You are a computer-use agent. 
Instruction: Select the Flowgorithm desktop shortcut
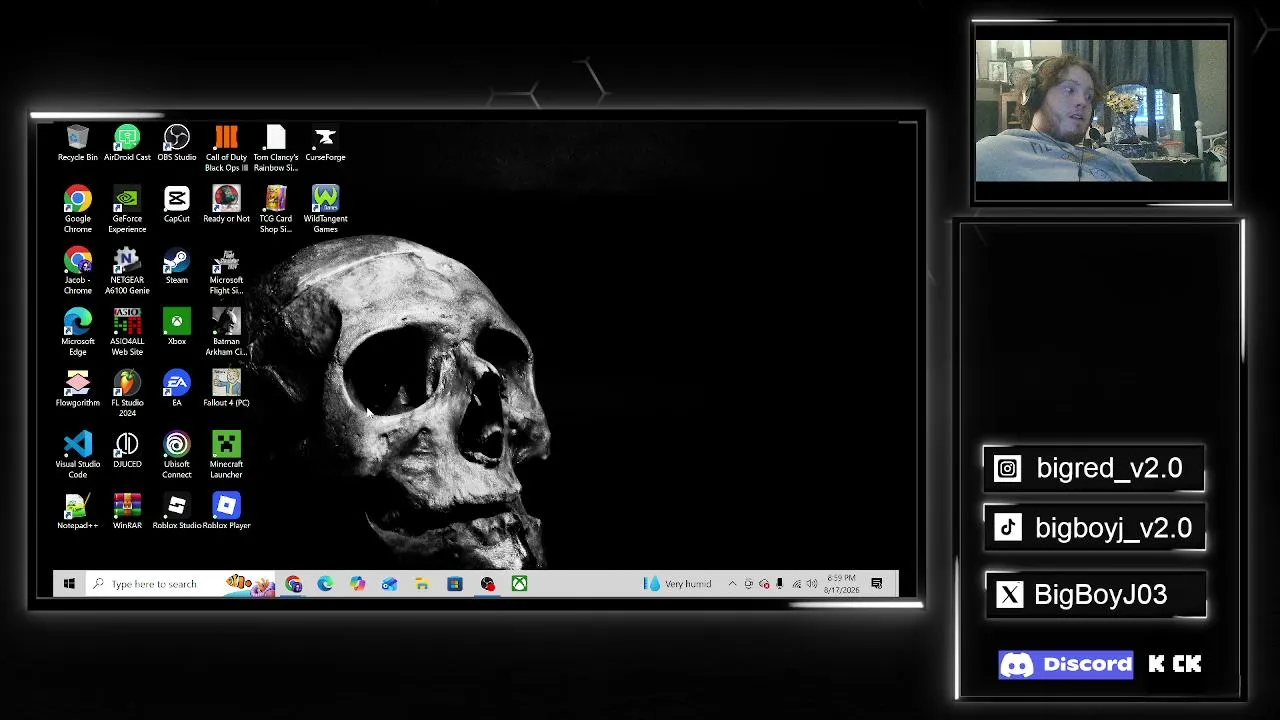[77, 388]
